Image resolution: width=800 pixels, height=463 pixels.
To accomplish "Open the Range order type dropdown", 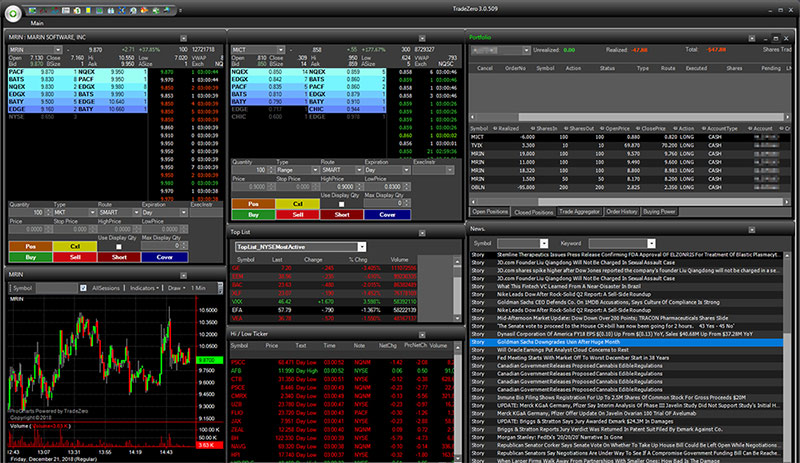I will click(315, 170).
